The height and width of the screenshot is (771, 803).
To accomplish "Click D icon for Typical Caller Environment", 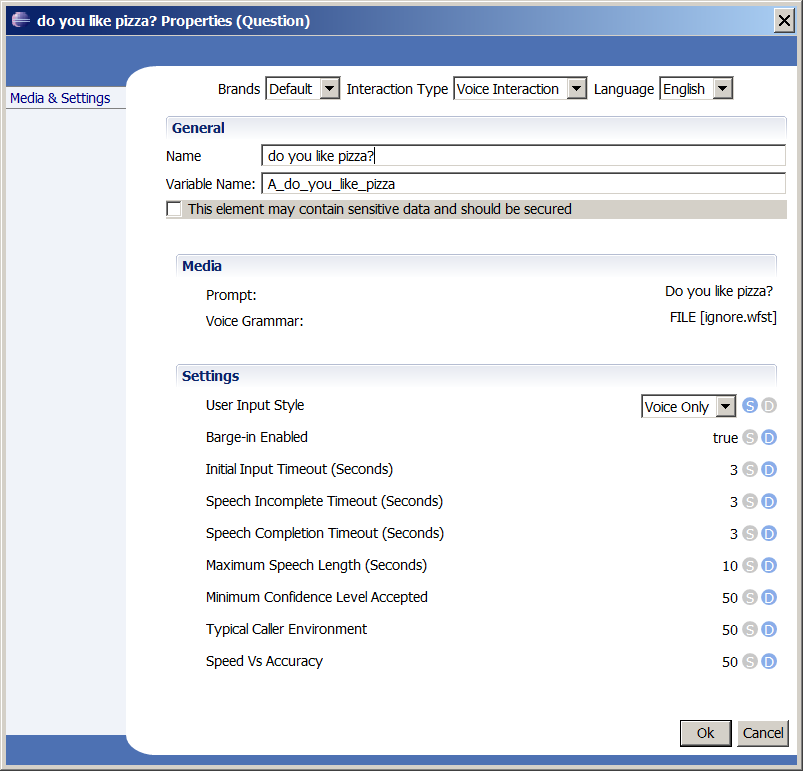I will (x=769, y=629).
